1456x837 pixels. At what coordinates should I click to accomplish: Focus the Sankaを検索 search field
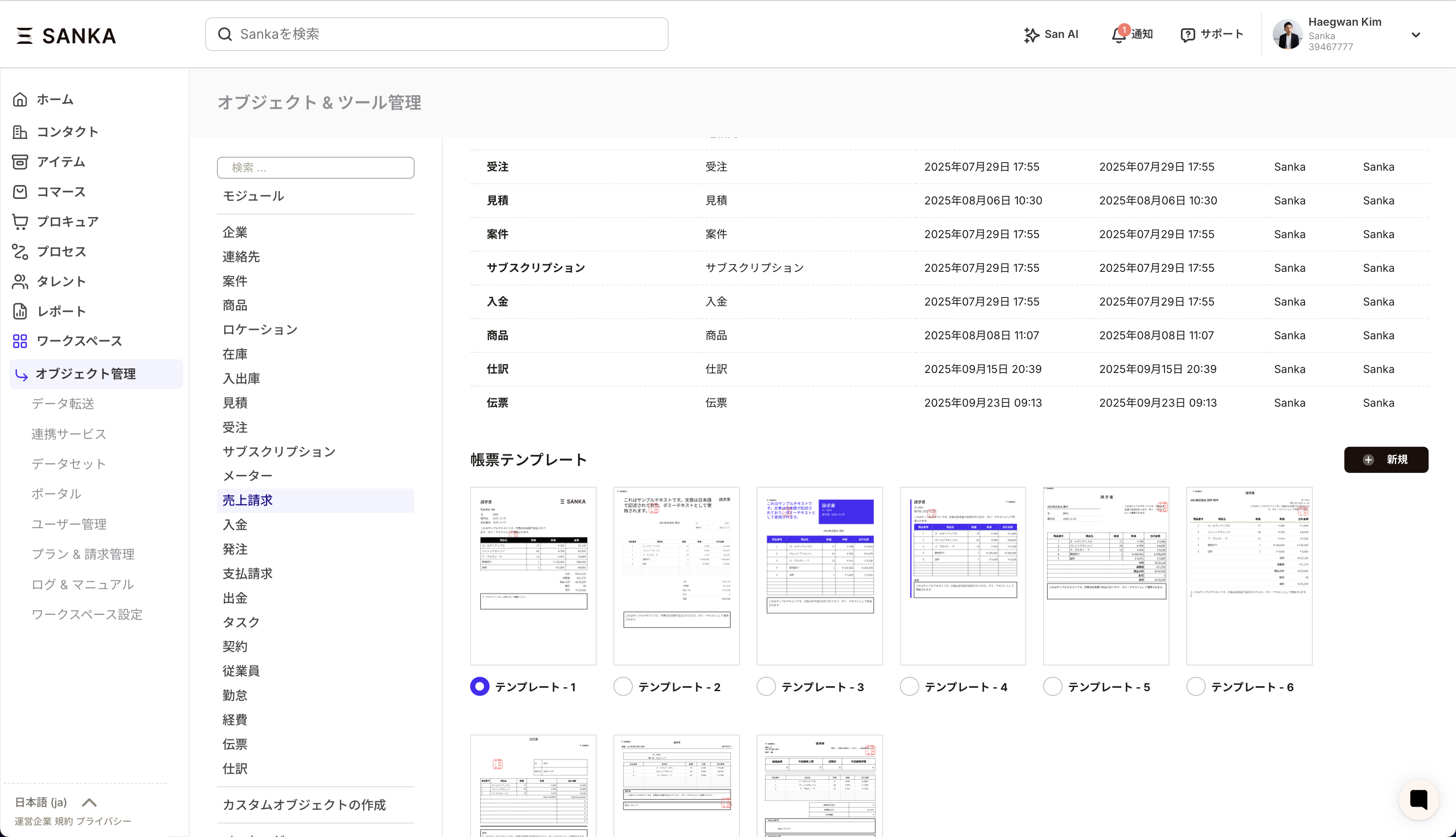437,35
